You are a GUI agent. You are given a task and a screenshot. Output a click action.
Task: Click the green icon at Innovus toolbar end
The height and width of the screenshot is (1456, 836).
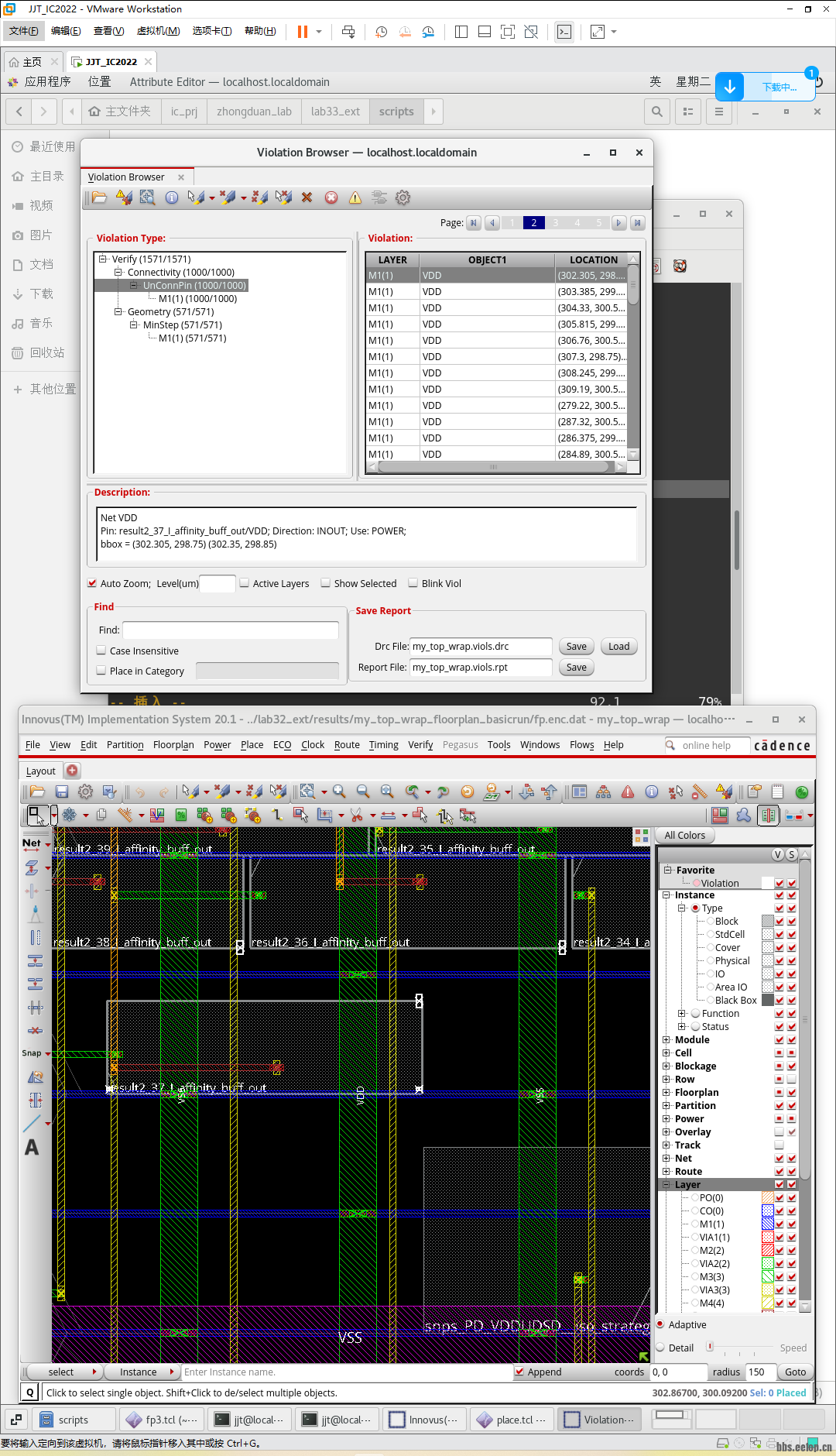click(x=802, y=792)
